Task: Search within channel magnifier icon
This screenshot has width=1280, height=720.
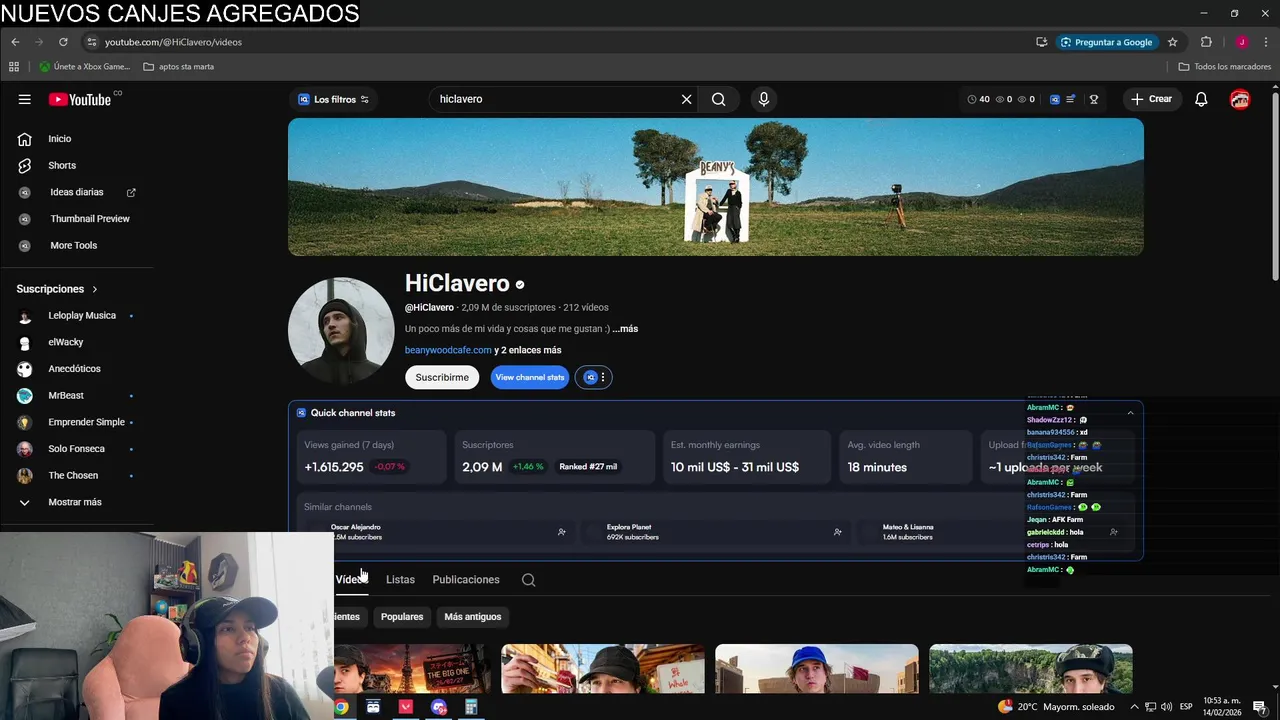Action: point(528,580)
